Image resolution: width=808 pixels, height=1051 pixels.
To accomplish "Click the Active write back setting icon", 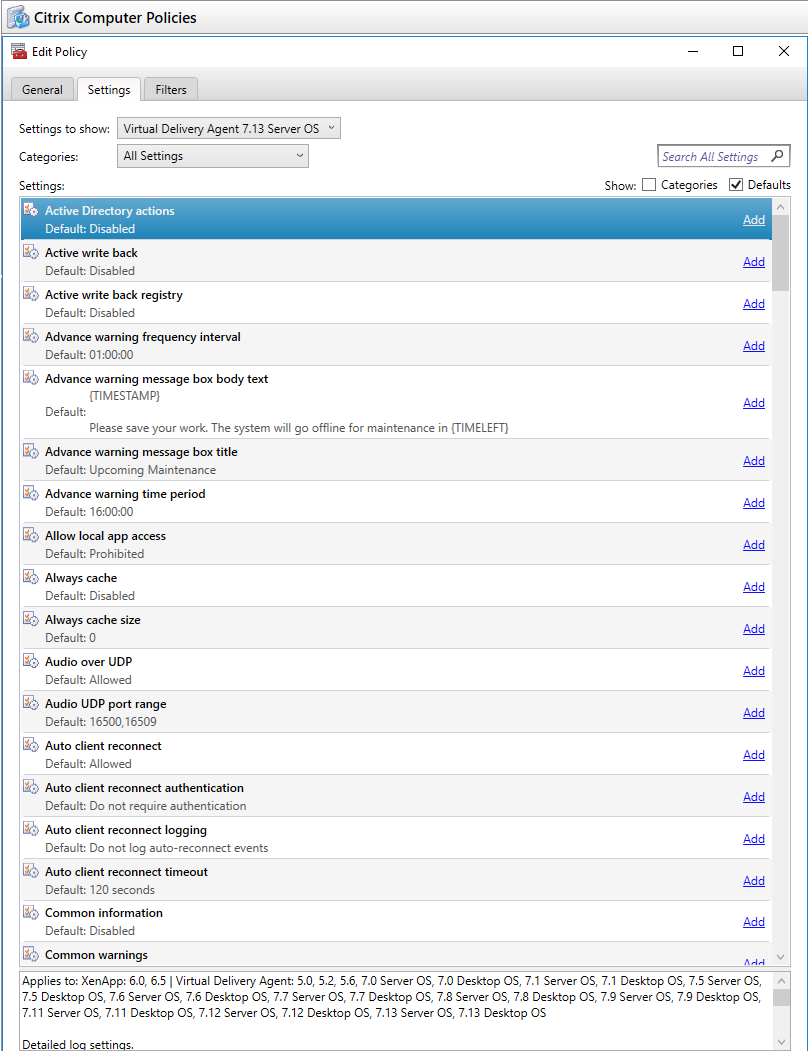I will pyautogui.click(x=31, y=252).
